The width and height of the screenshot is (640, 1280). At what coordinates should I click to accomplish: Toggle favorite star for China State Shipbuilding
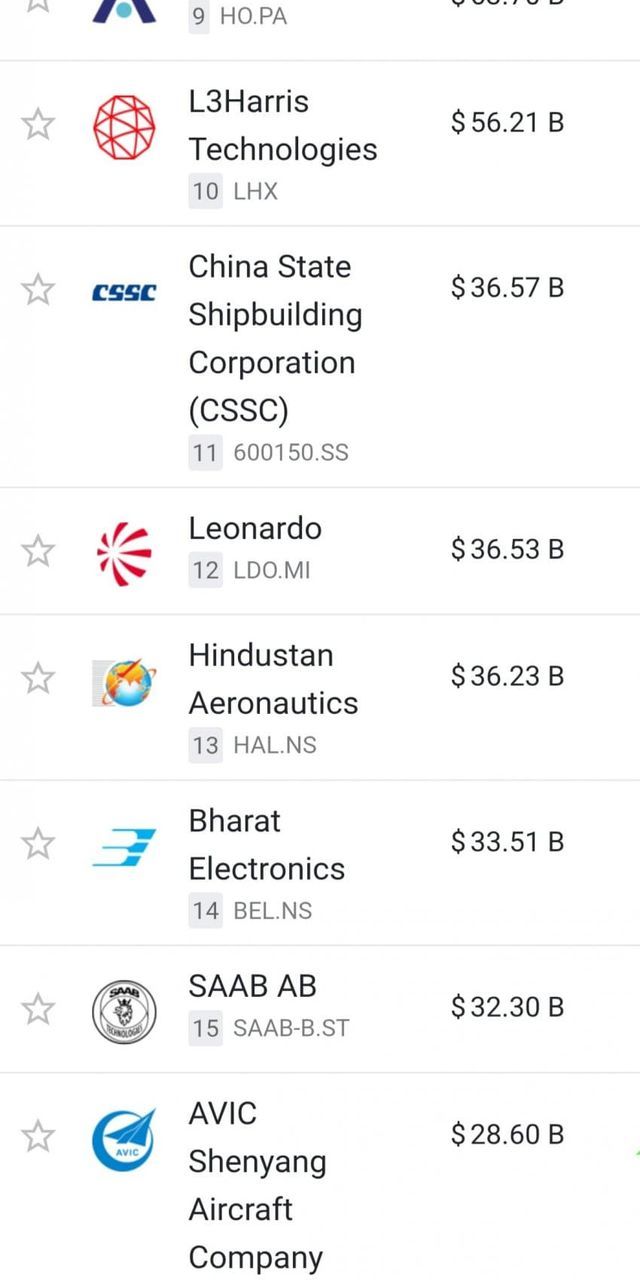(38, 289)
